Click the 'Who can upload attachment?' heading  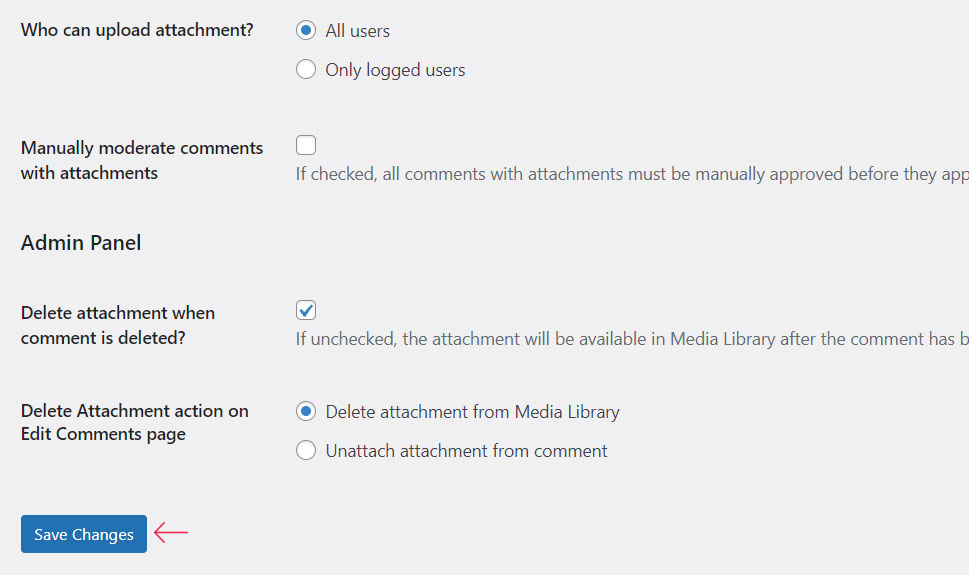coord(137,30)
